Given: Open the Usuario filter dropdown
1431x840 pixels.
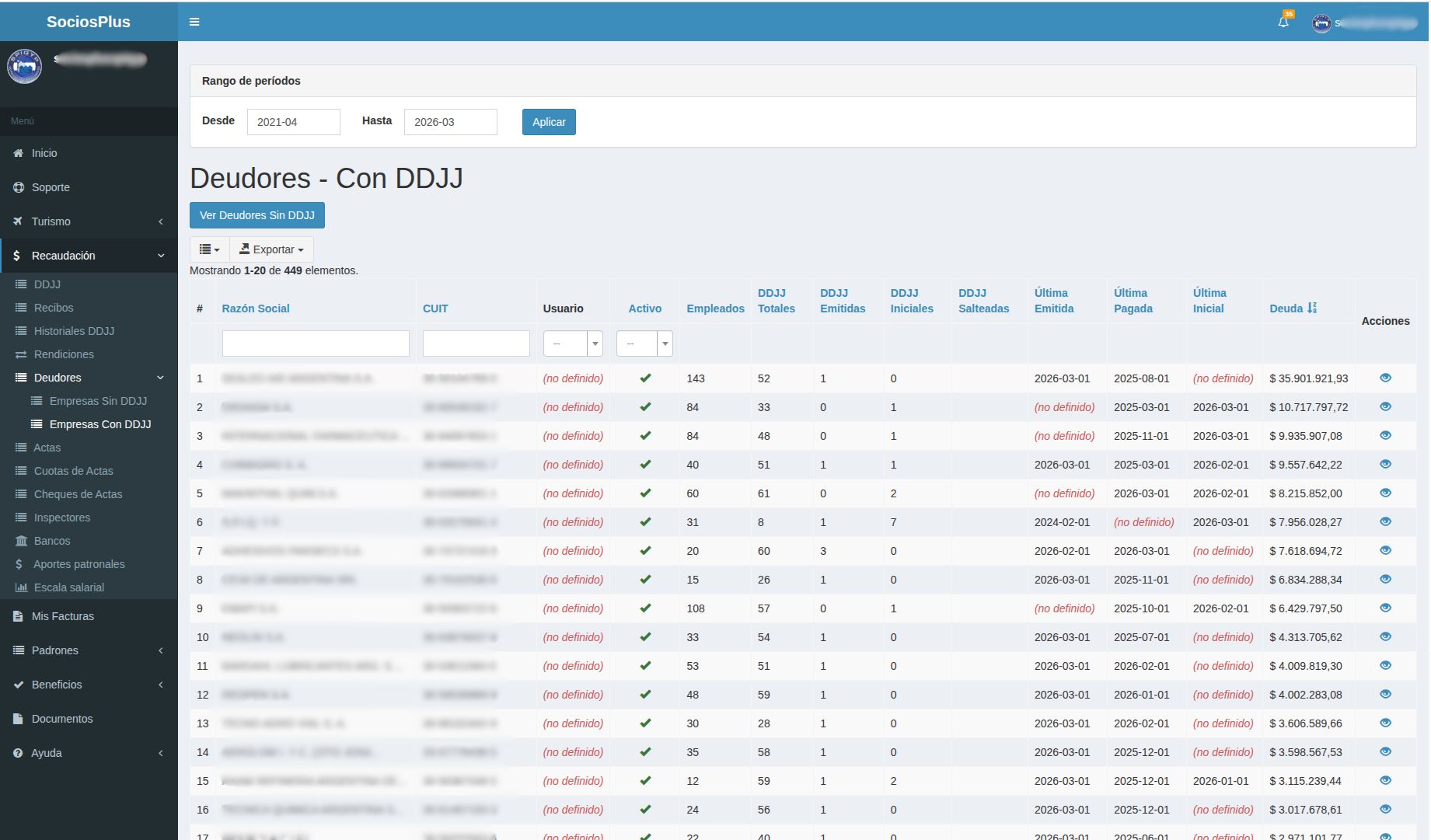Looking at the screenshot, I should [x=573, y=343].
